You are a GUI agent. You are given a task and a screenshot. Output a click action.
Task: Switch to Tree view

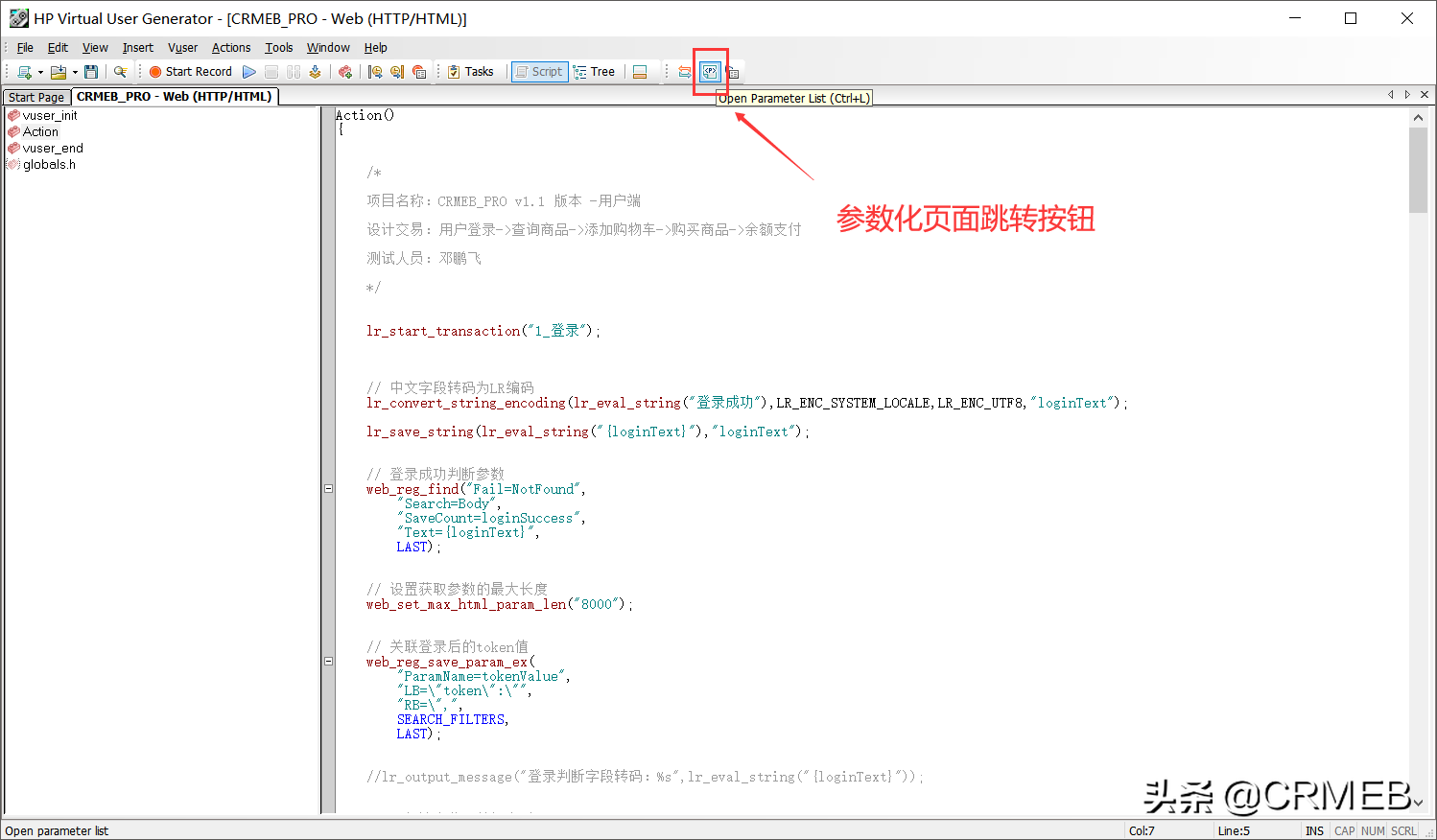point(594,72)
